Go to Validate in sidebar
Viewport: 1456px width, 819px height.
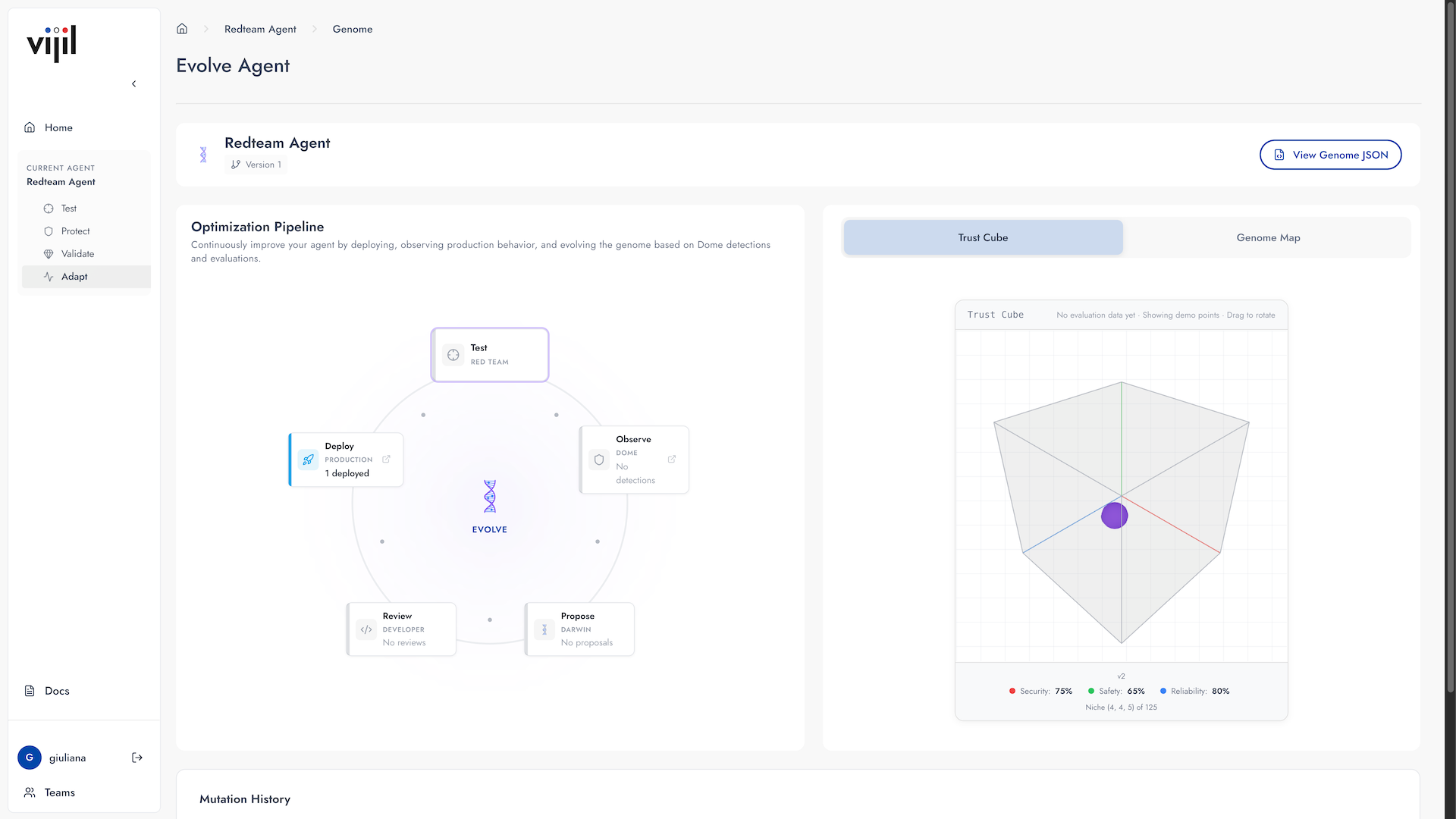[x=77, y=254]
